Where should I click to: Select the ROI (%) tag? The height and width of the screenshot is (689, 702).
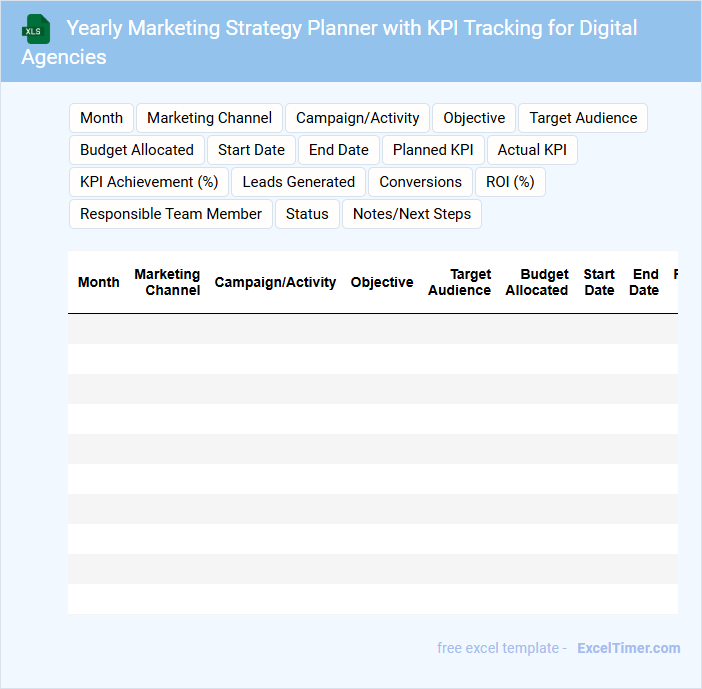point(510,182)
